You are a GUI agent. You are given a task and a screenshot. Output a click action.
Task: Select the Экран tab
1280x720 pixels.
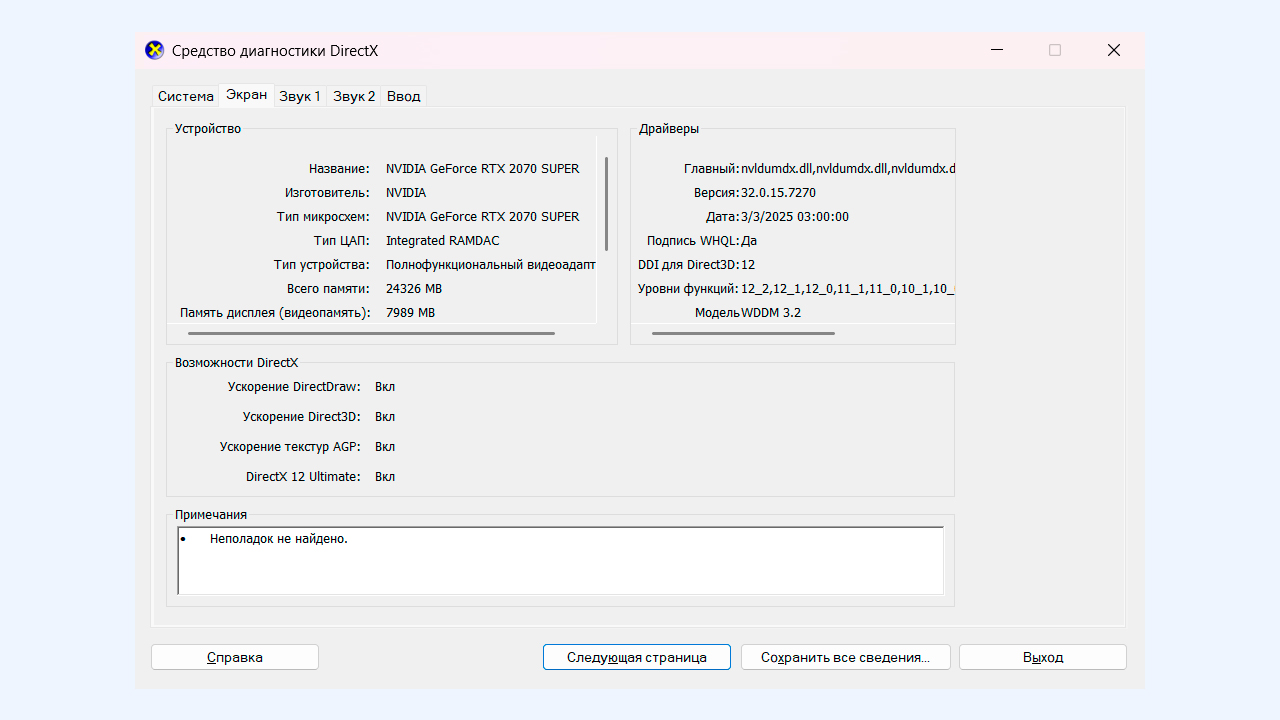(x=246, y=95)
